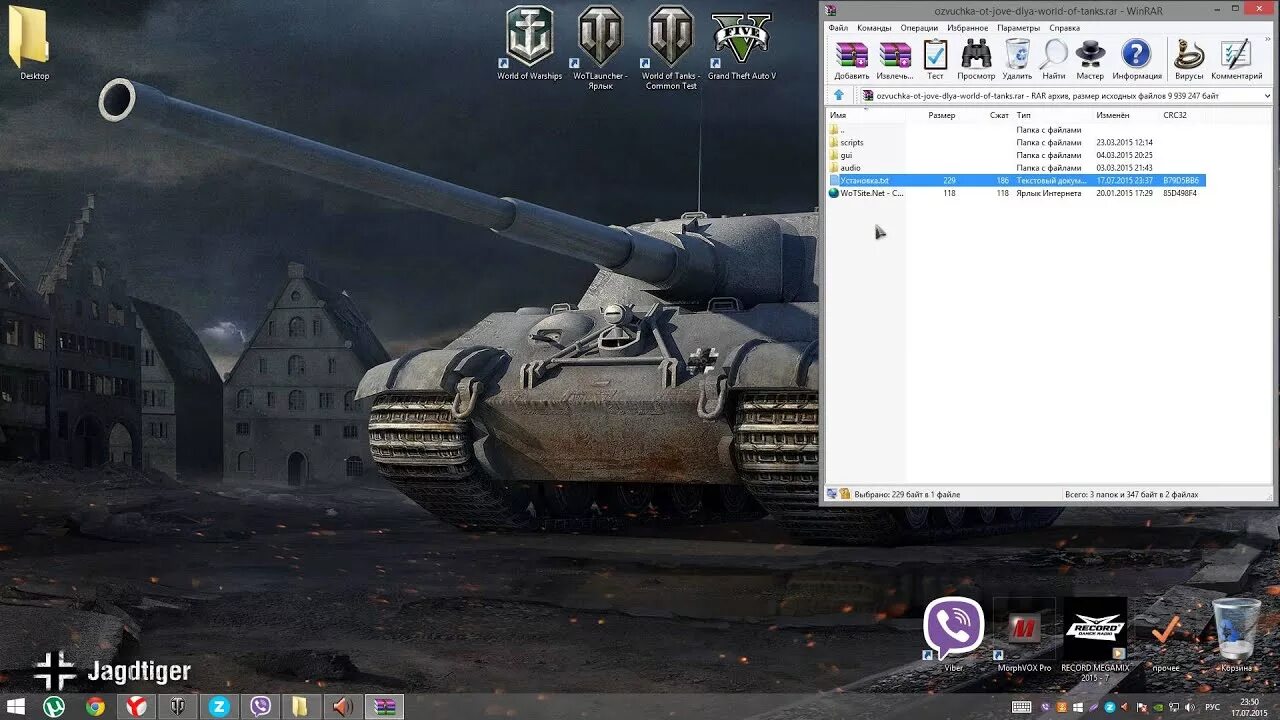The image size is (1280, 720).
Task: Open the World of Warships desktop shortcut
Action: (530, 43)
